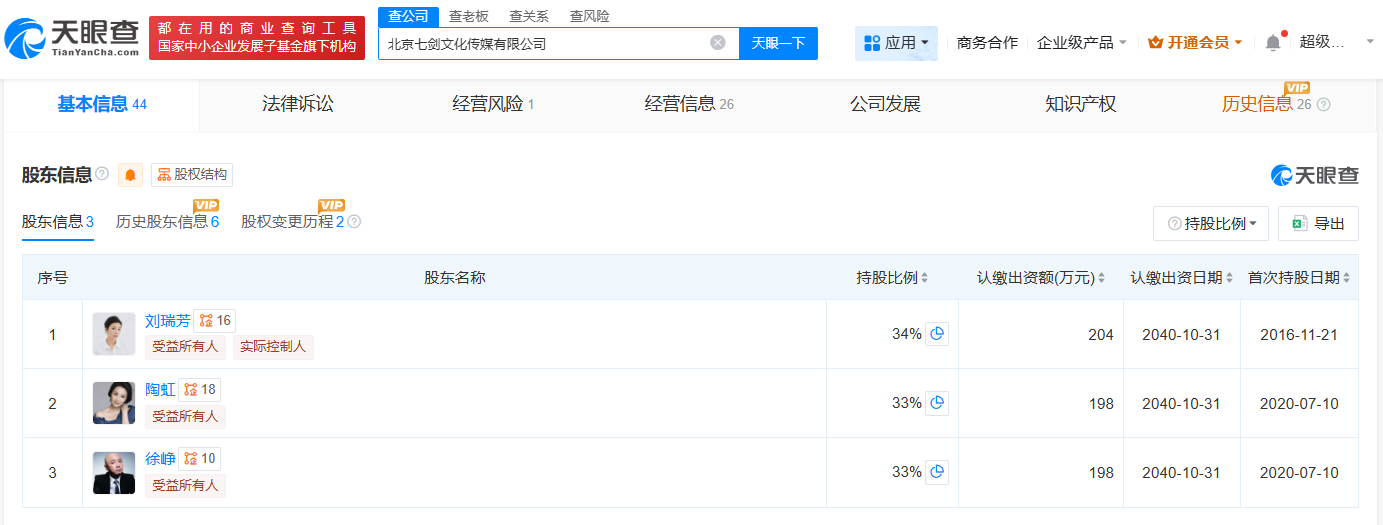Export data with the 导出 button
Image resolution: width=1383 pixels, height=525 pixels.
point(1318,224)
